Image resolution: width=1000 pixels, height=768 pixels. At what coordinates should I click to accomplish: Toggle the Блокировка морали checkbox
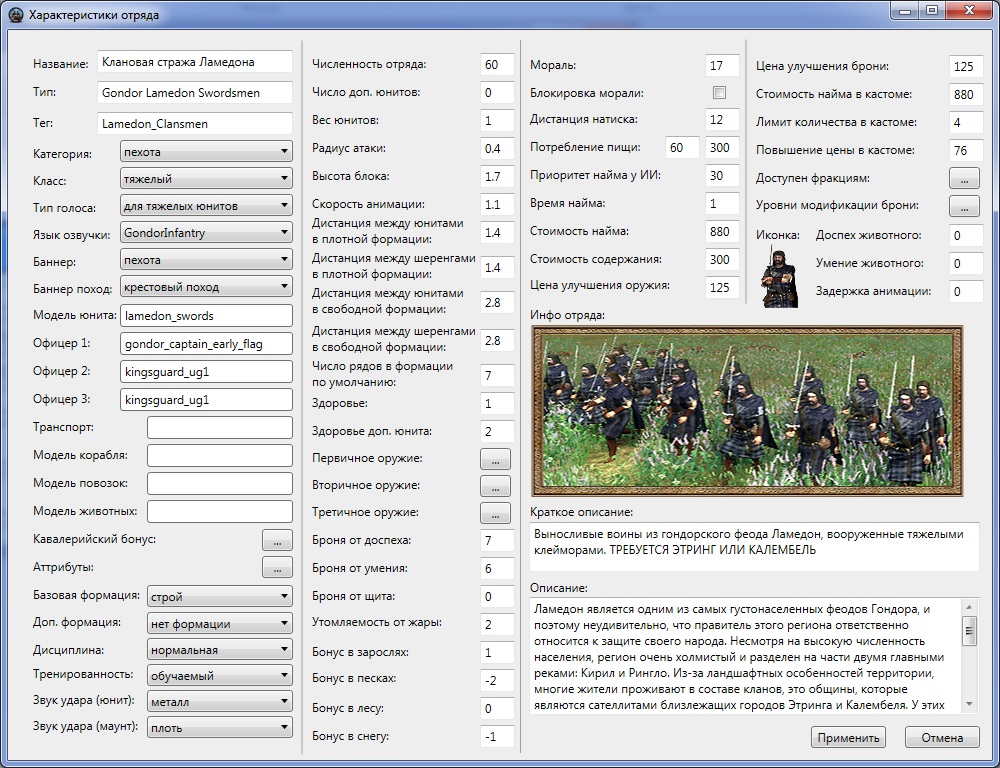[x=719, y=92]
